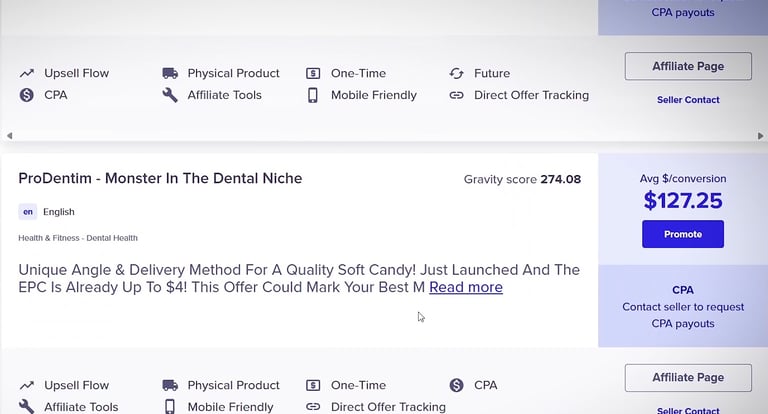768x414 pixels.
Task: Click the Future recurring arrows icon
Action: coord(457,73)
